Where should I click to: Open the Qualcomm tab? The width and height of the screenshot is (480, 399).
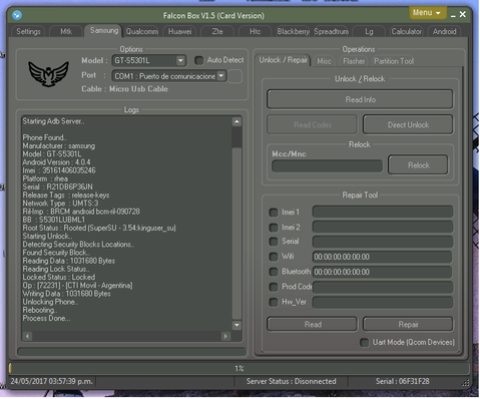[142, 32]
